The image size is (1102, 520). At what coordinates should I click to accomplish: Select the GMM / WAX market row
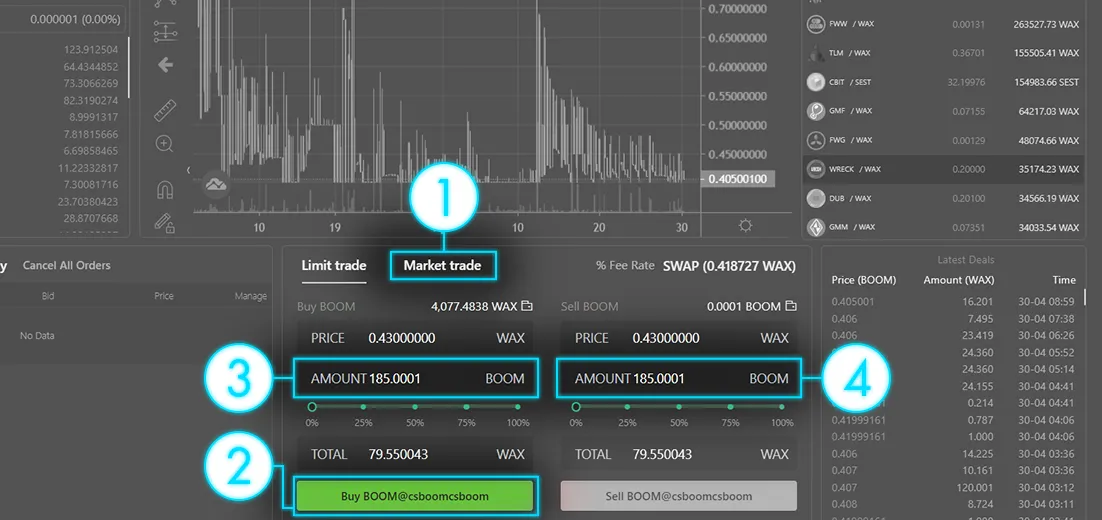(x=942, y=227)
